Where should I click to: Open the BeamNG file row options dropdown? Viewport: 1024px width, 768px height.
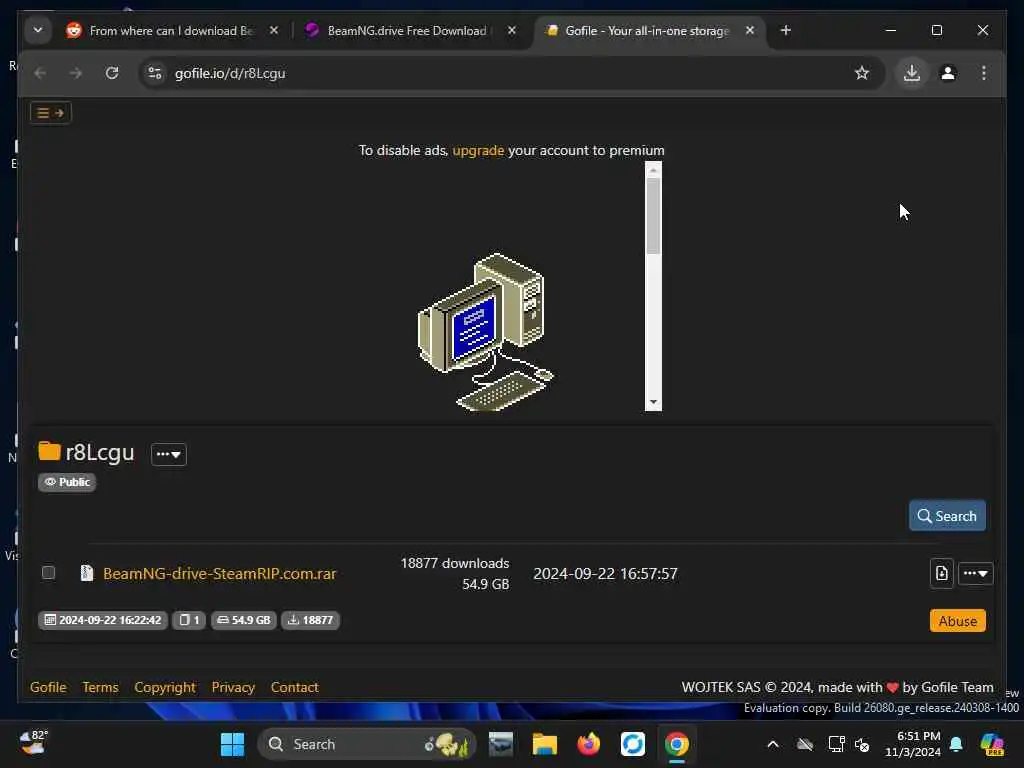pyautogui.click(x=976, y=573)
